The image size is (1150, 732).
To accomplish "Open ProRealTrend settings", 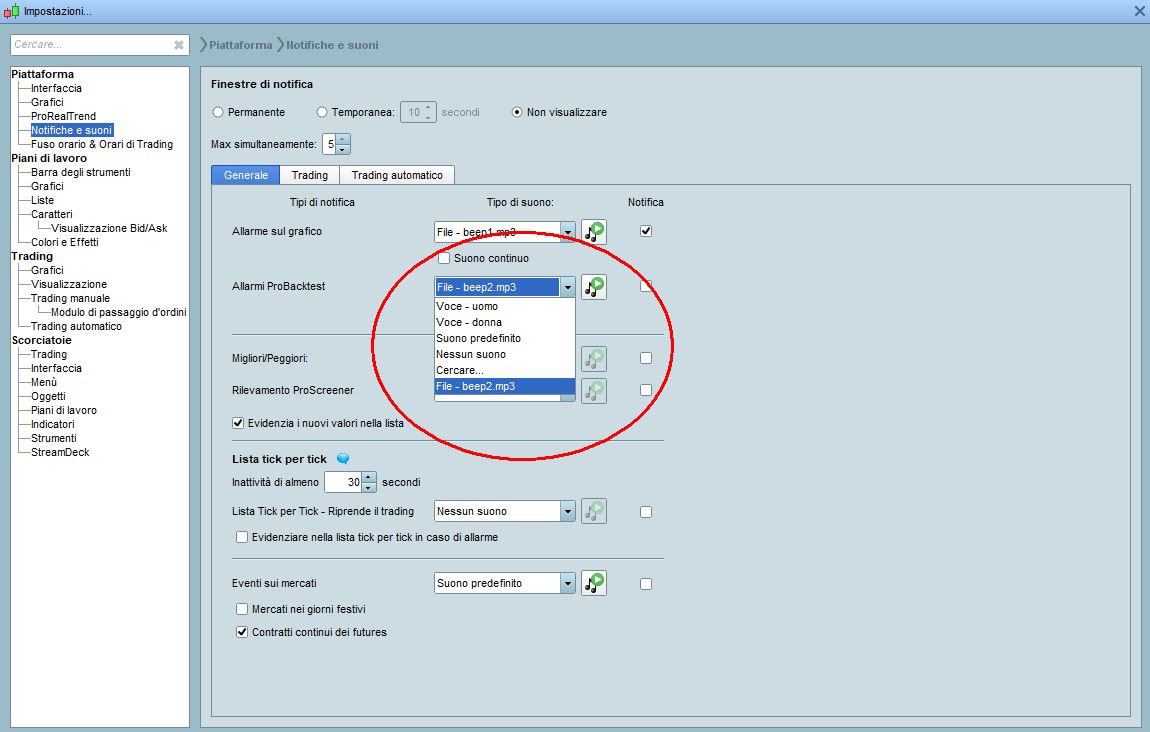I will (63, 116).
